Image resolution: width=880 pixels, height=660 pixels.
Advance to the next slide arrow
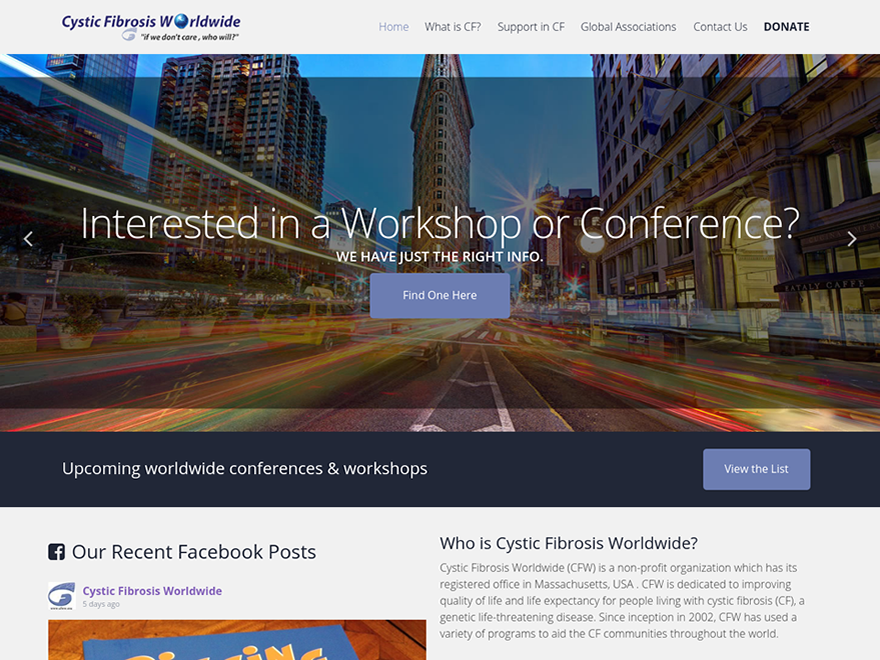(851, 239)
